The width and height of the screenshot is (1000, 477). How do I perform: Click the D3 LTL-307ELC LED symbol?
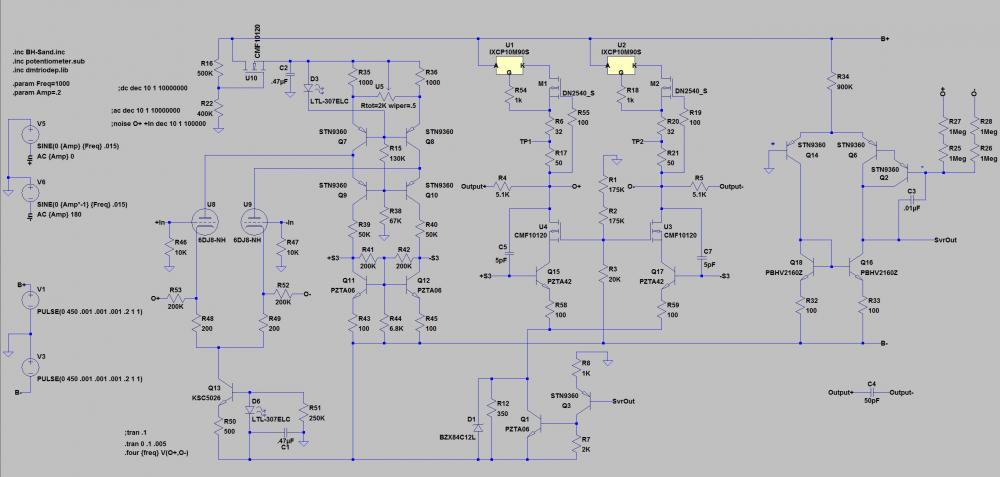pos(311,87)
